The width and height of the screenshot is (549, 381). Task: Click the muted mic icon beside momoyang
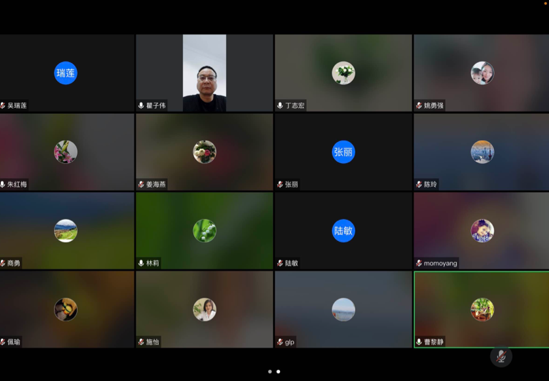tap(419, 263)
